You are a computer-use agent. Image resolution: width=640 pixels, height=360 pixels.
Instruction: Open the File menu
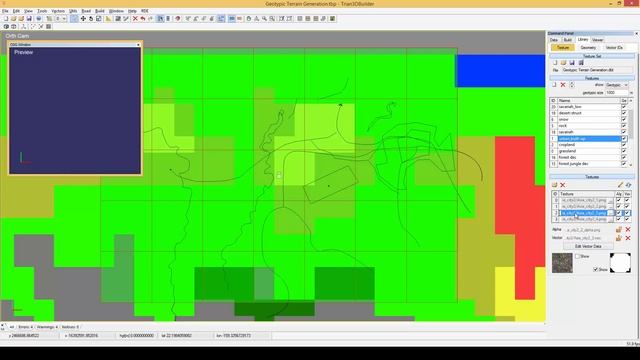pyautogui.click(x=5, y=11)
